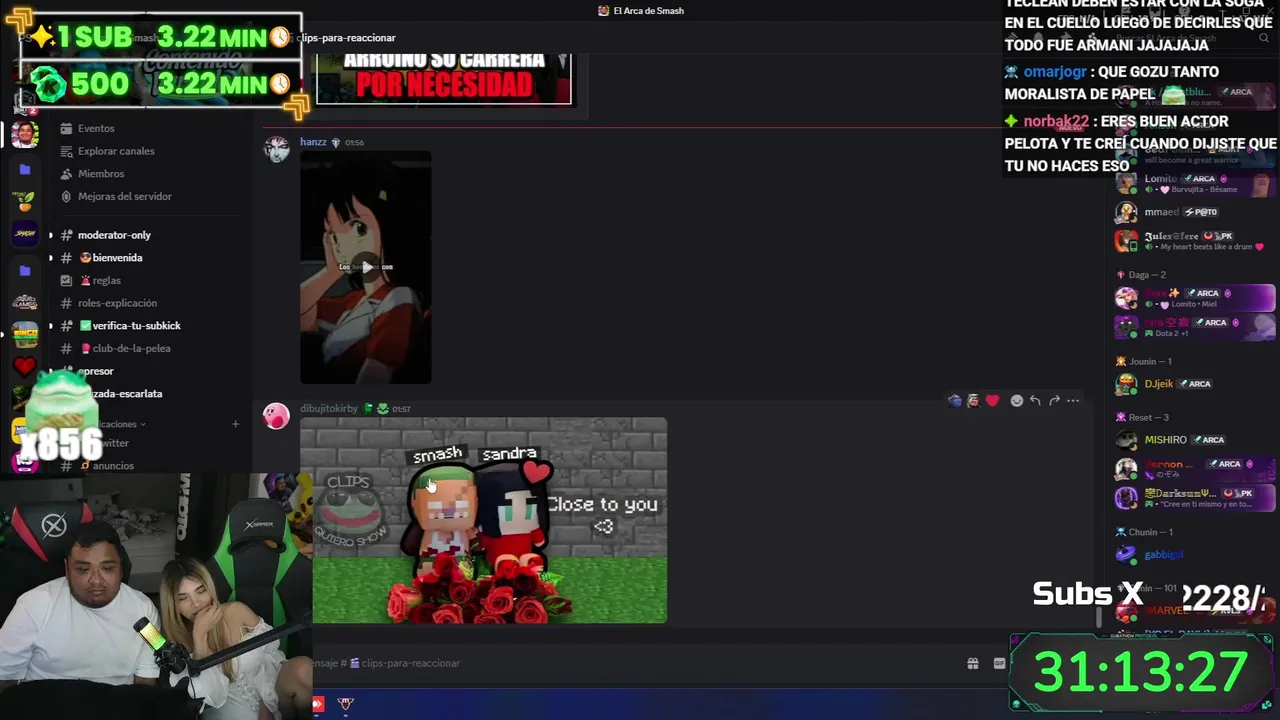Screen dimensions: 1280x720
Task: Open the moderator-only channel
Action: (x=114, y=235)
